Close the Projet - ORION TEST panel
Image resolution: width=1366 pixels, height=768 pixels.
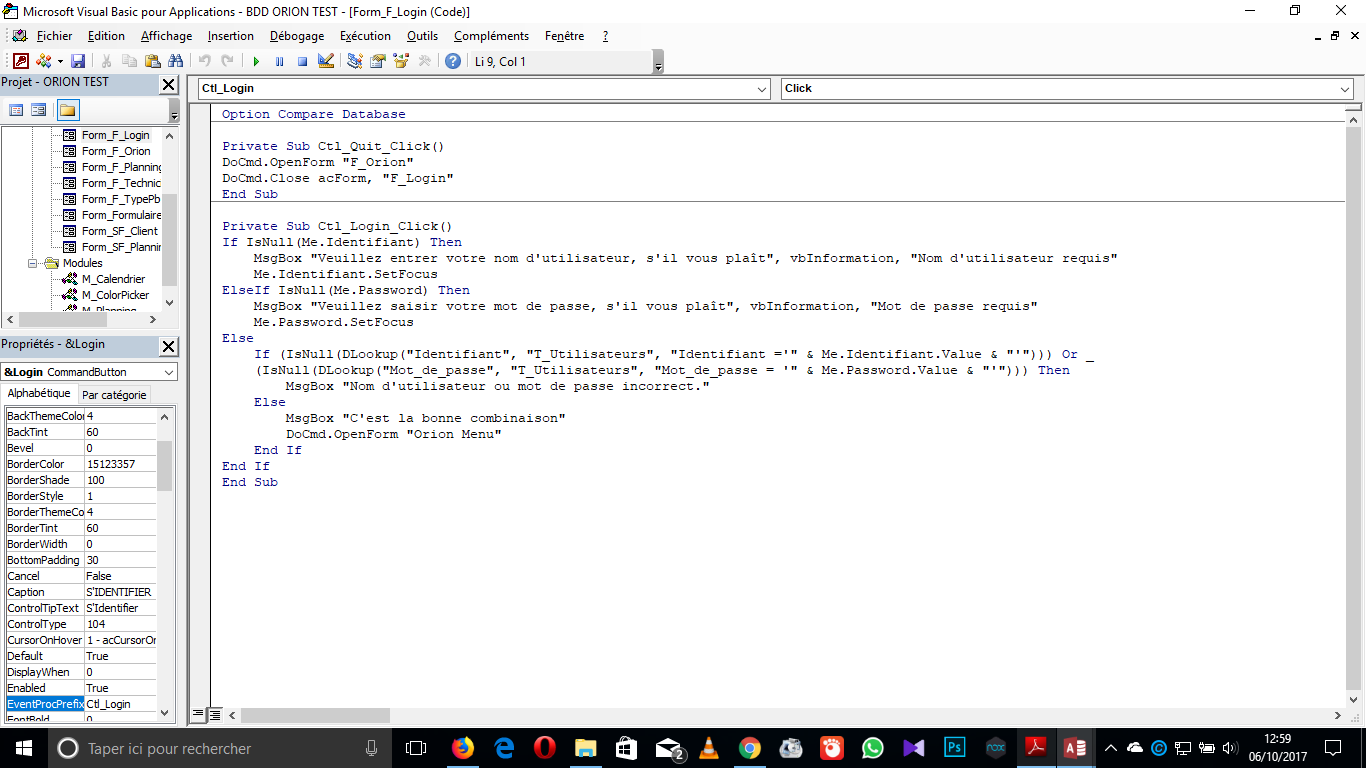point(168,85)
